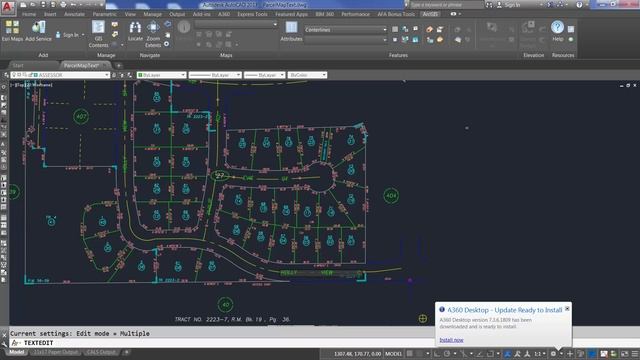Open the AutoCAD application menu button
Image resolution: width=640 pixels, height=360 pixels.
coord(8,7)
